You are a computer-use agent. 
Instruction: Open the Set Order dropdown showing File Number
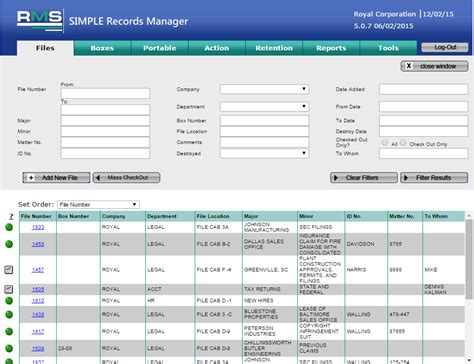point(98,204)
